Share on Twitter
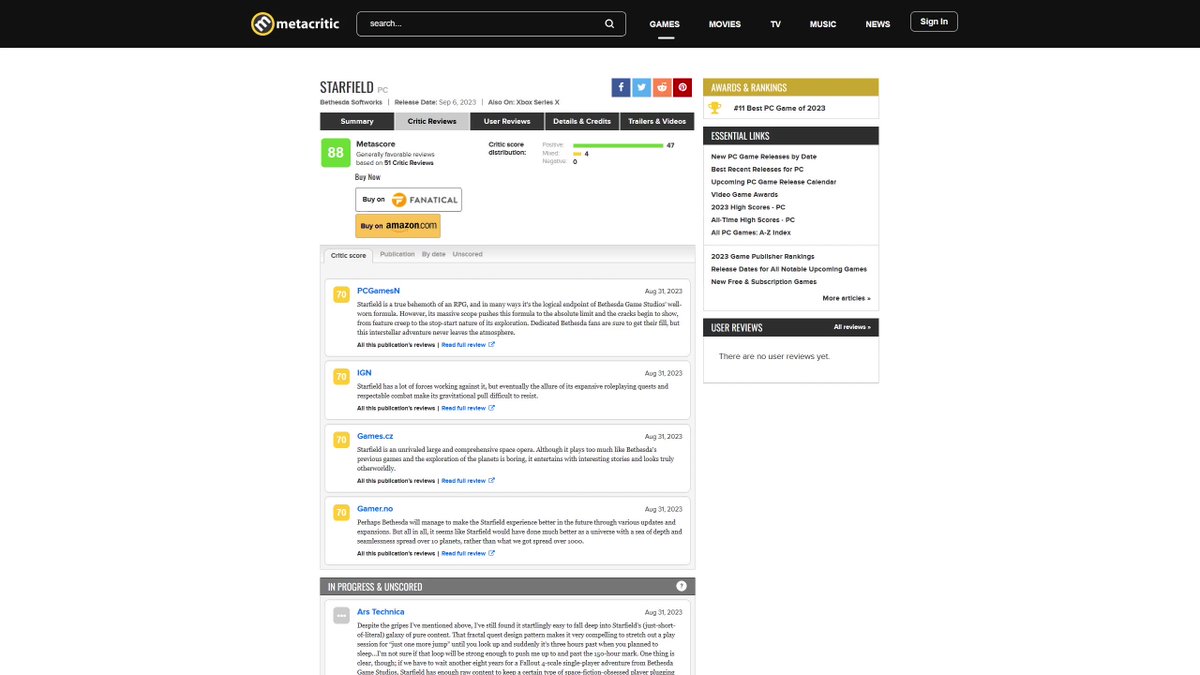1200x675 pixels. click(641, 87)
